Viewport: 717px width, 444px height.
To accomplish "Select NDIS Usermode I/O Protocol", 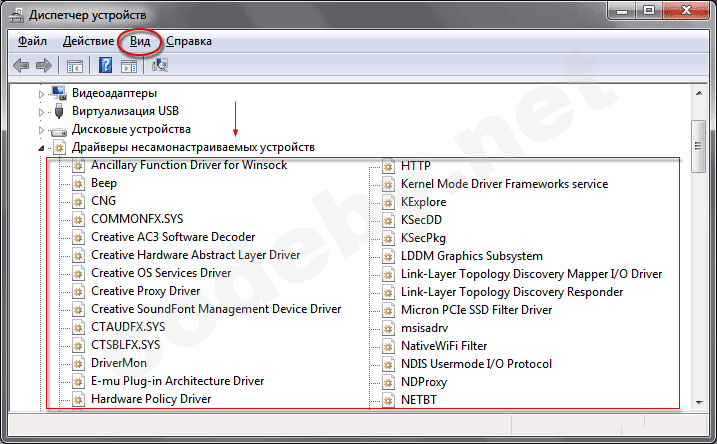I will 476,364.
